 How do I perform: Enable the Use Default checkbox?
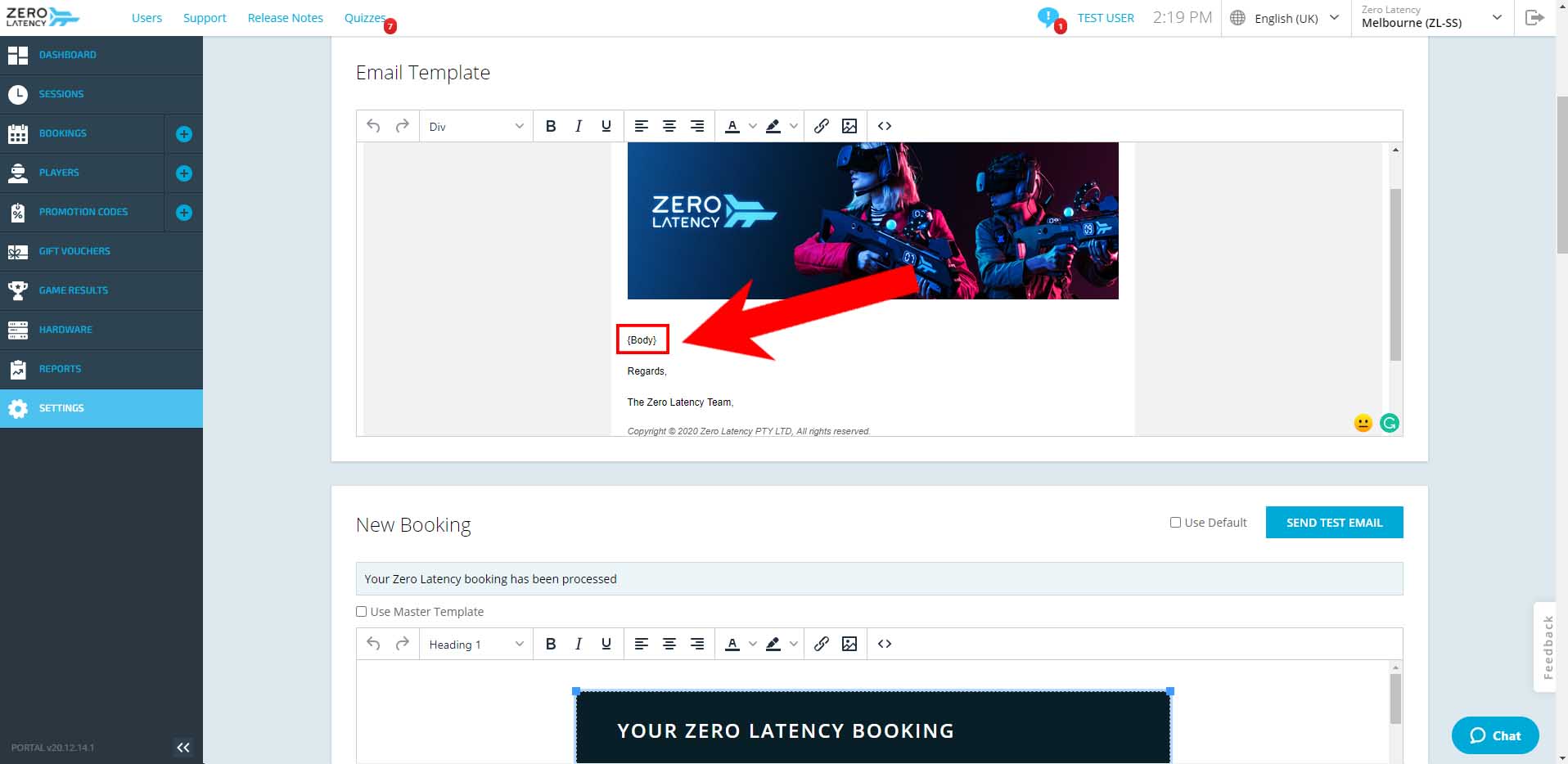(1175, 523)
